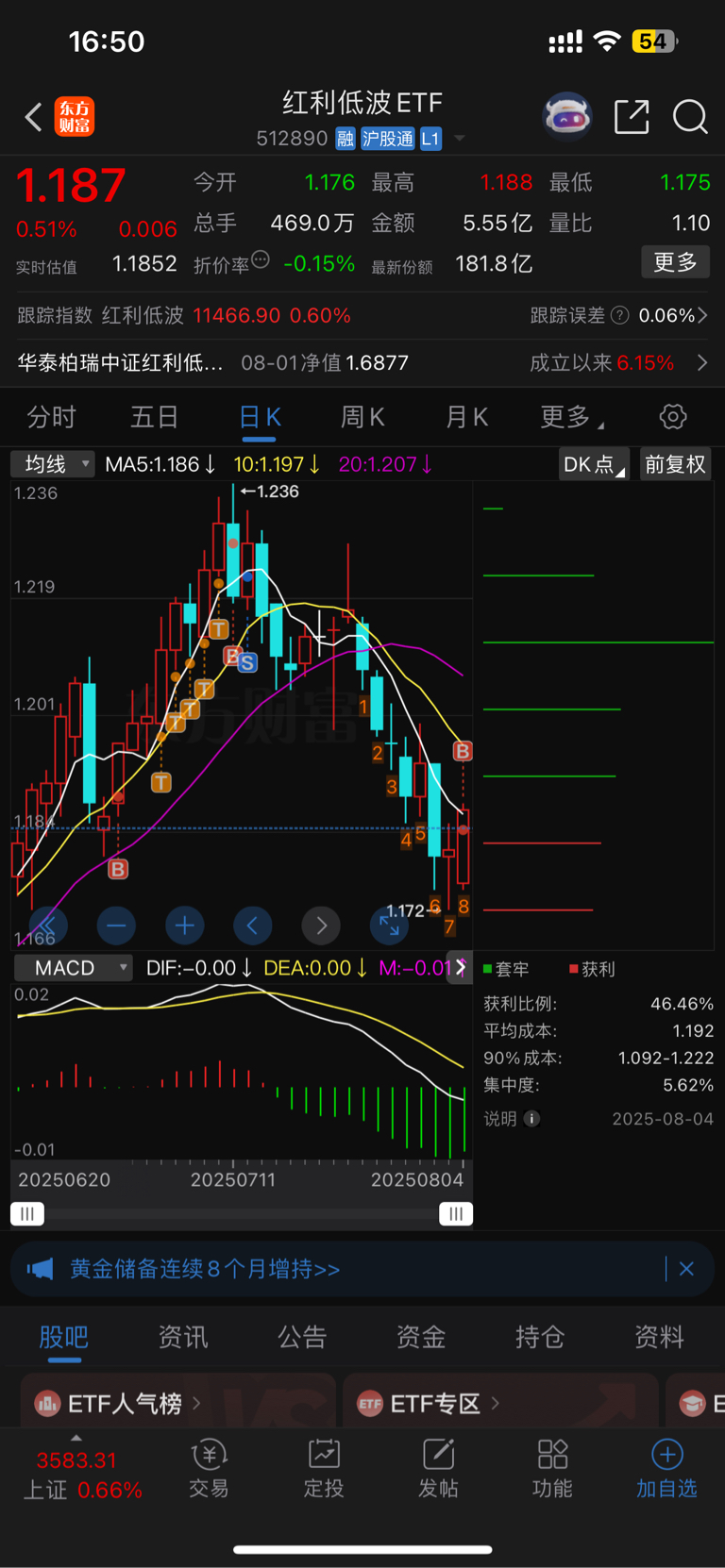The height and width of the screenshot is (1568, 725).
Task: Open the 资金 capital tab
Action: (x=421, y=1337)
